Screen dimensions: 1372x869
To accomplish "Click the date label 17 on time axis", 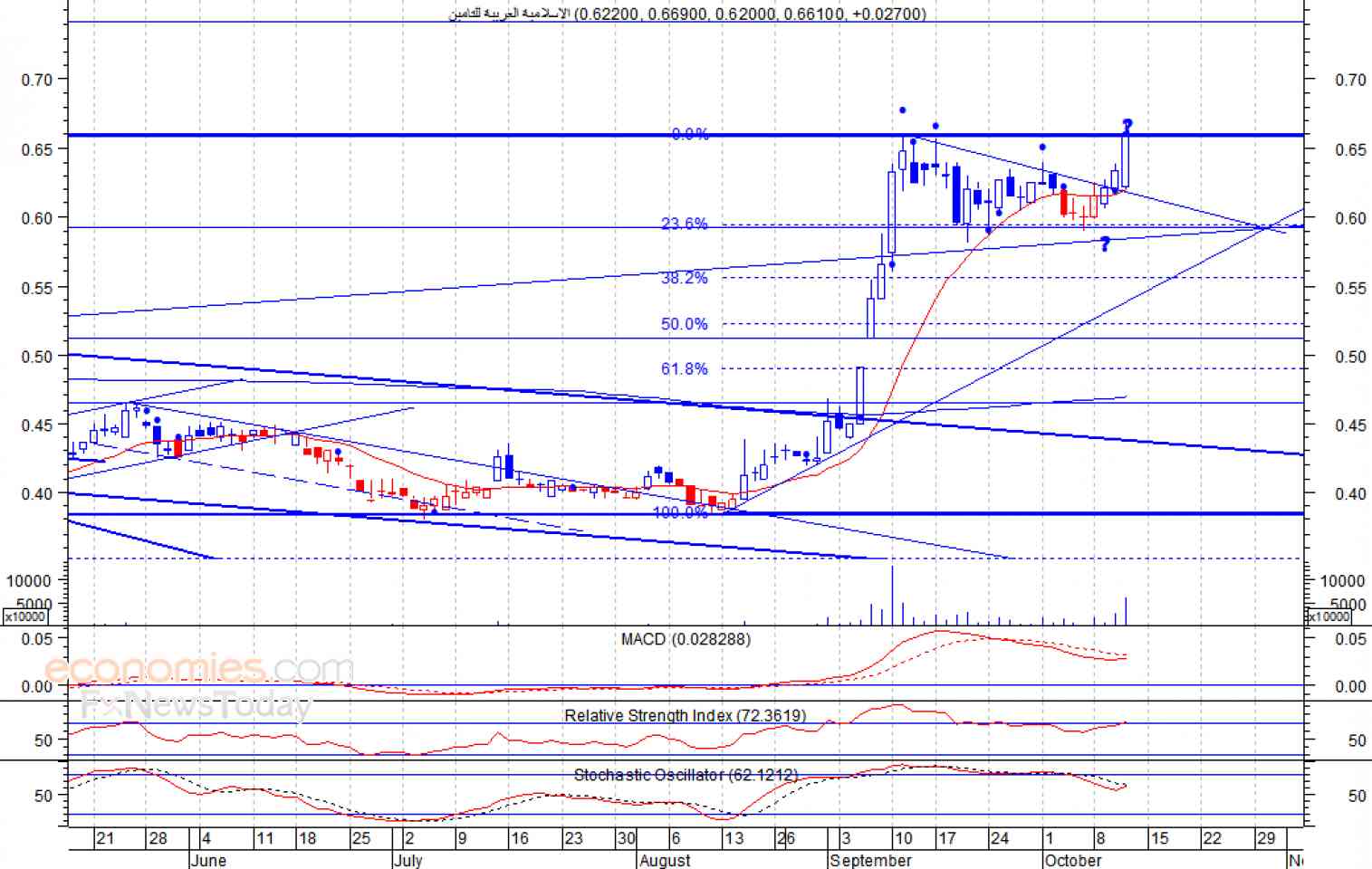I will tap(946, 838).
